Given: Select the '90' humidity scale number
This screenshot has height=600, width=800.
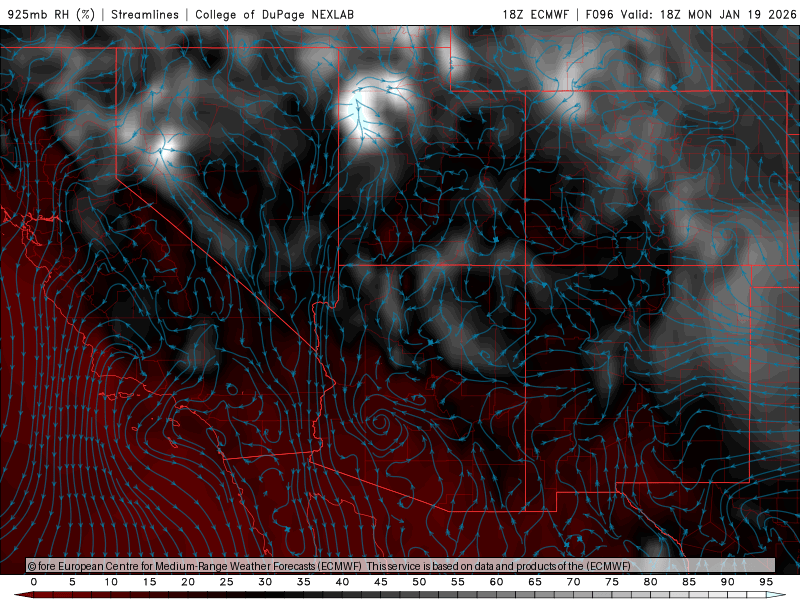Looking at the screenshot, I should pyautogui.click(x=728, y=582).
